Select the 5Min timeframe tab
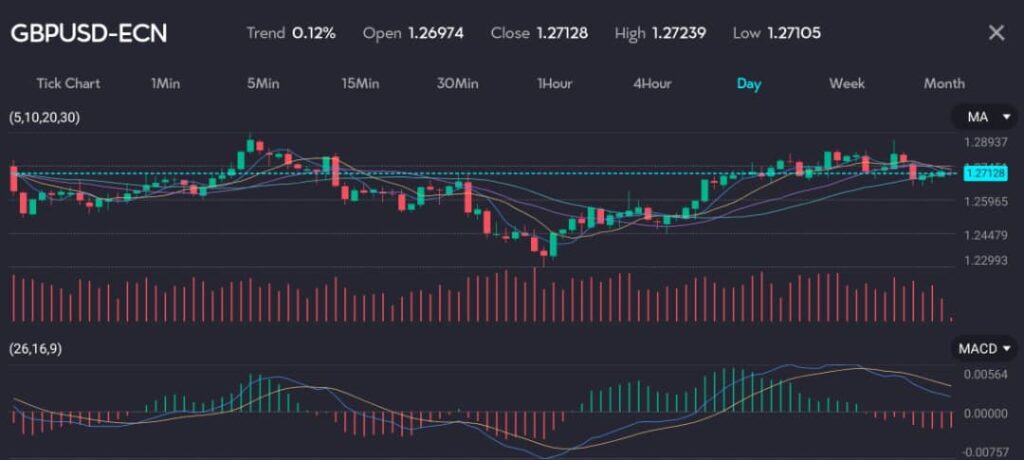Screen dimensions: 1024x460 pos(263,83)
